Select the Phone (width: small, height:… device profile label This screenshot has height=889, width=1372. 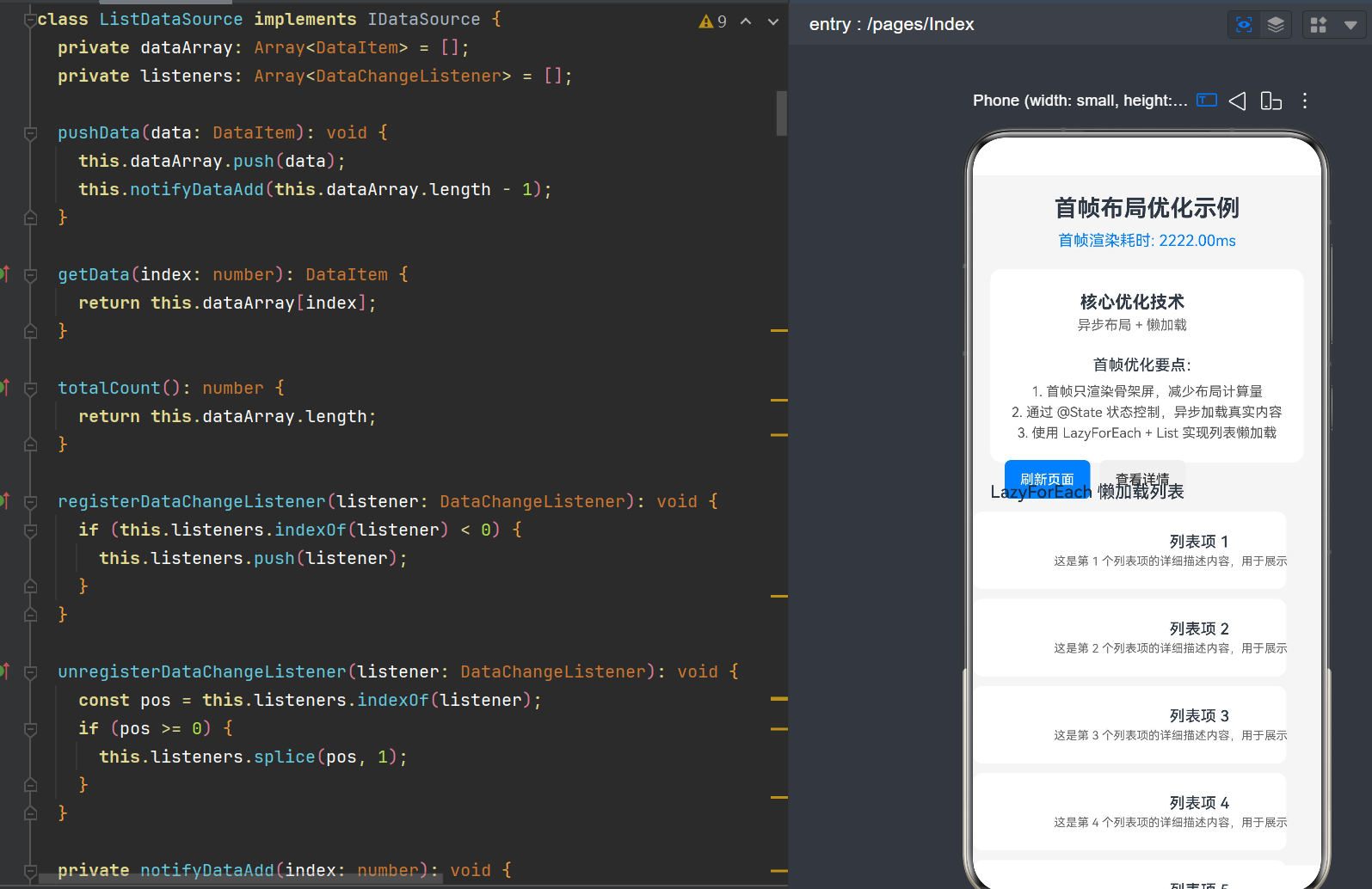1080,101
